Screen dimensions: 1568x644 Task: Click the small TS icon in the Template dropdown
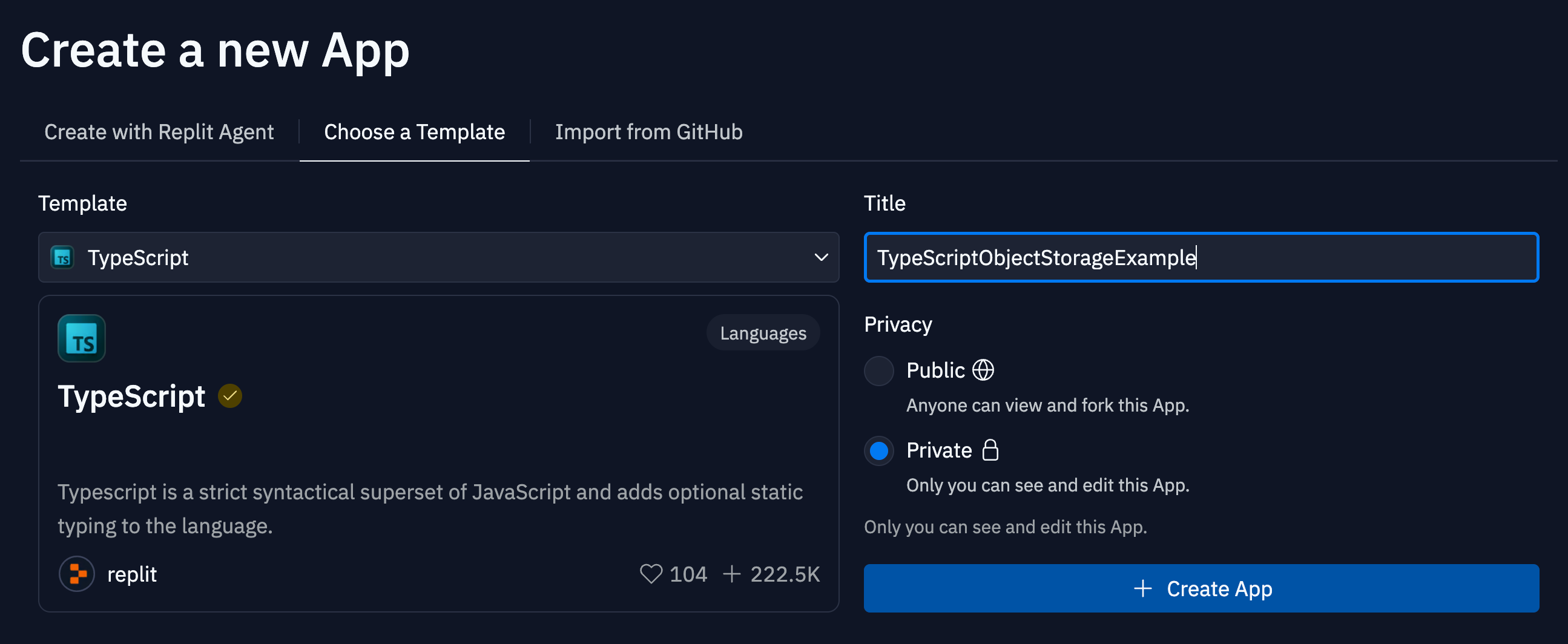[63, 257]
